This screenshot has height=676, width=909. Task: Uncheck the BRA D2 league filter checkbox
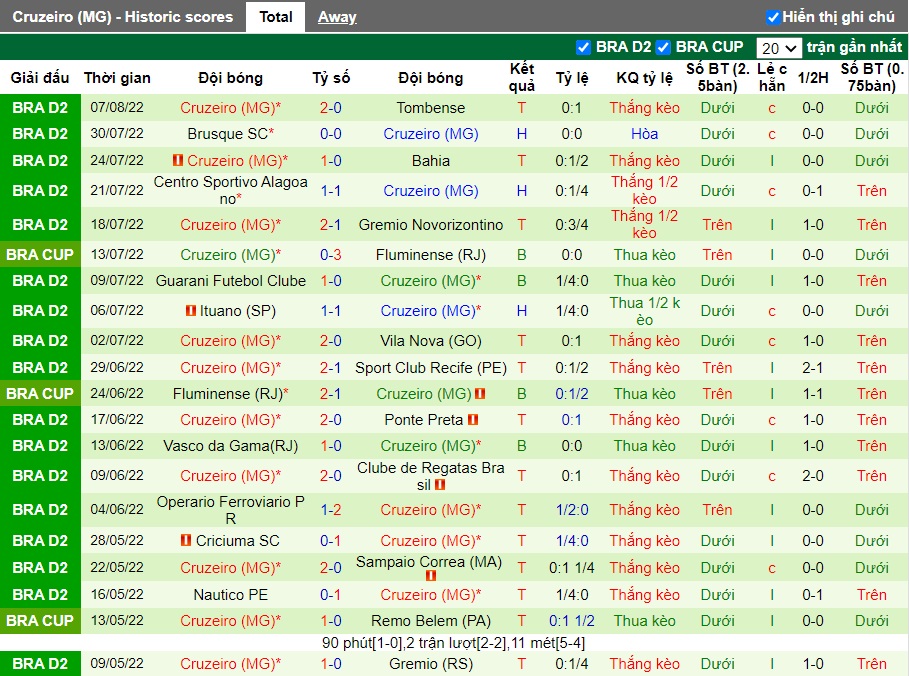(584, 47)
